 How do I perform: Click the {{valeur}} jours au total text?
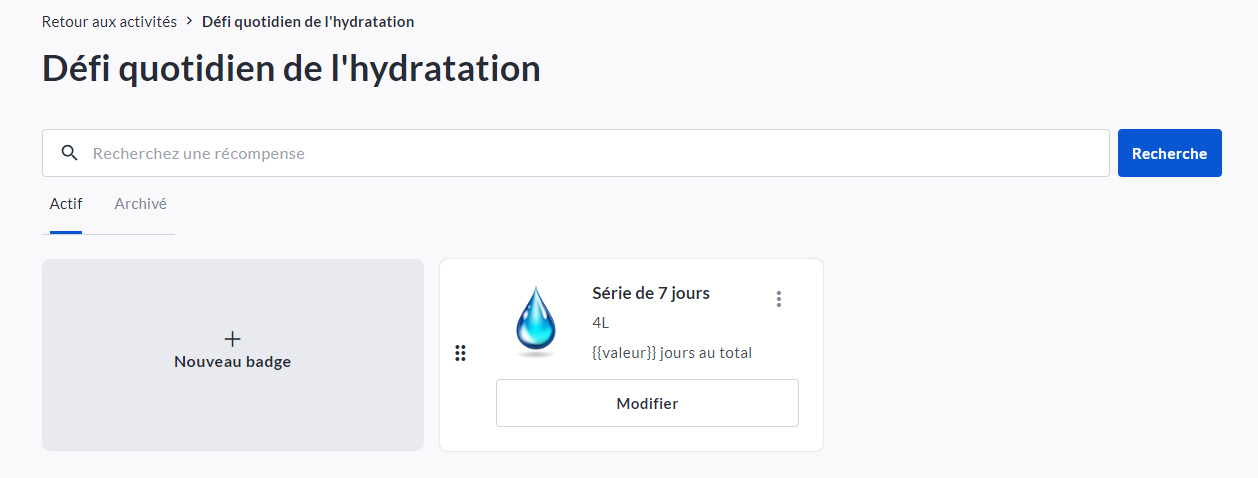(x=672, y=352)
